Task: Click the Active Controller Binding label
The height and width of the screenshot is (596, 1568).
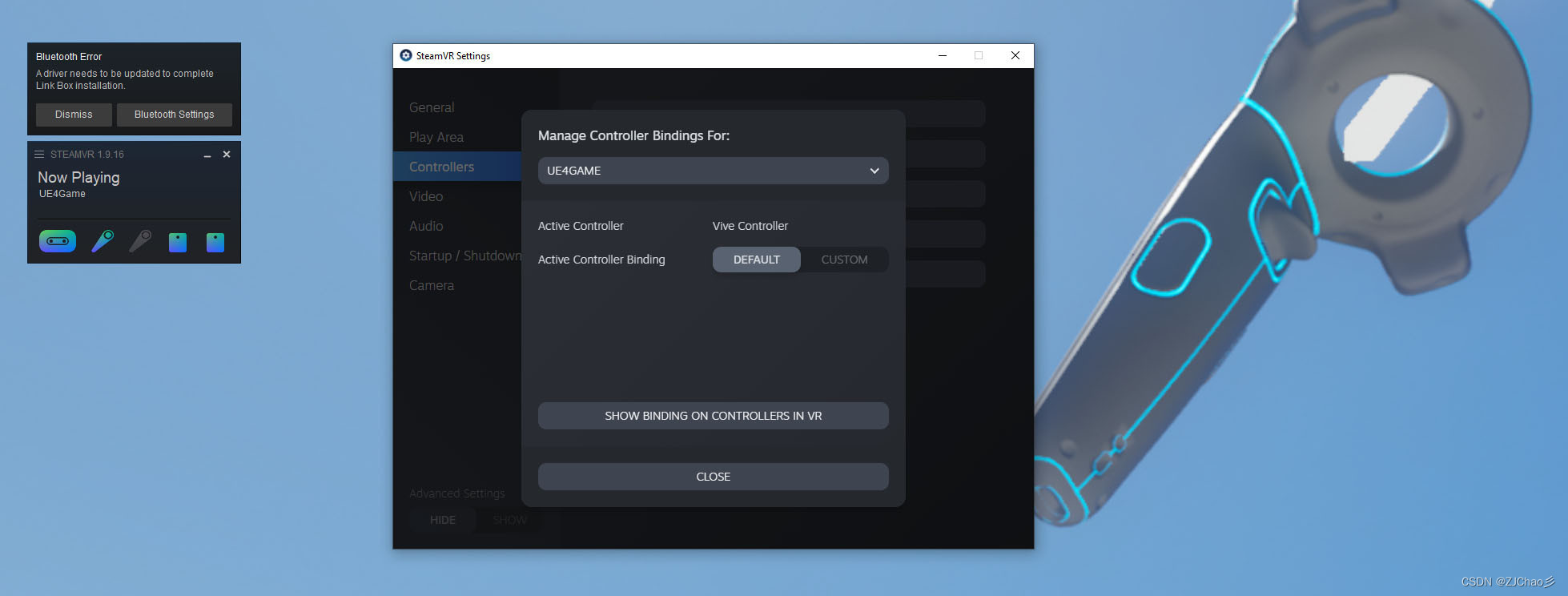Action: (601, 260)
